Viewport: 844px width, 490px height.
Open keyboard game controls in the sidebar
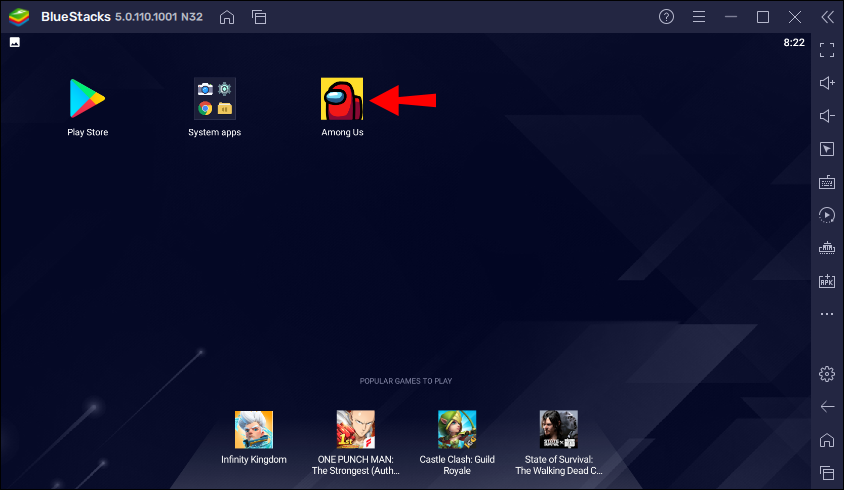[x=827, y=183]
